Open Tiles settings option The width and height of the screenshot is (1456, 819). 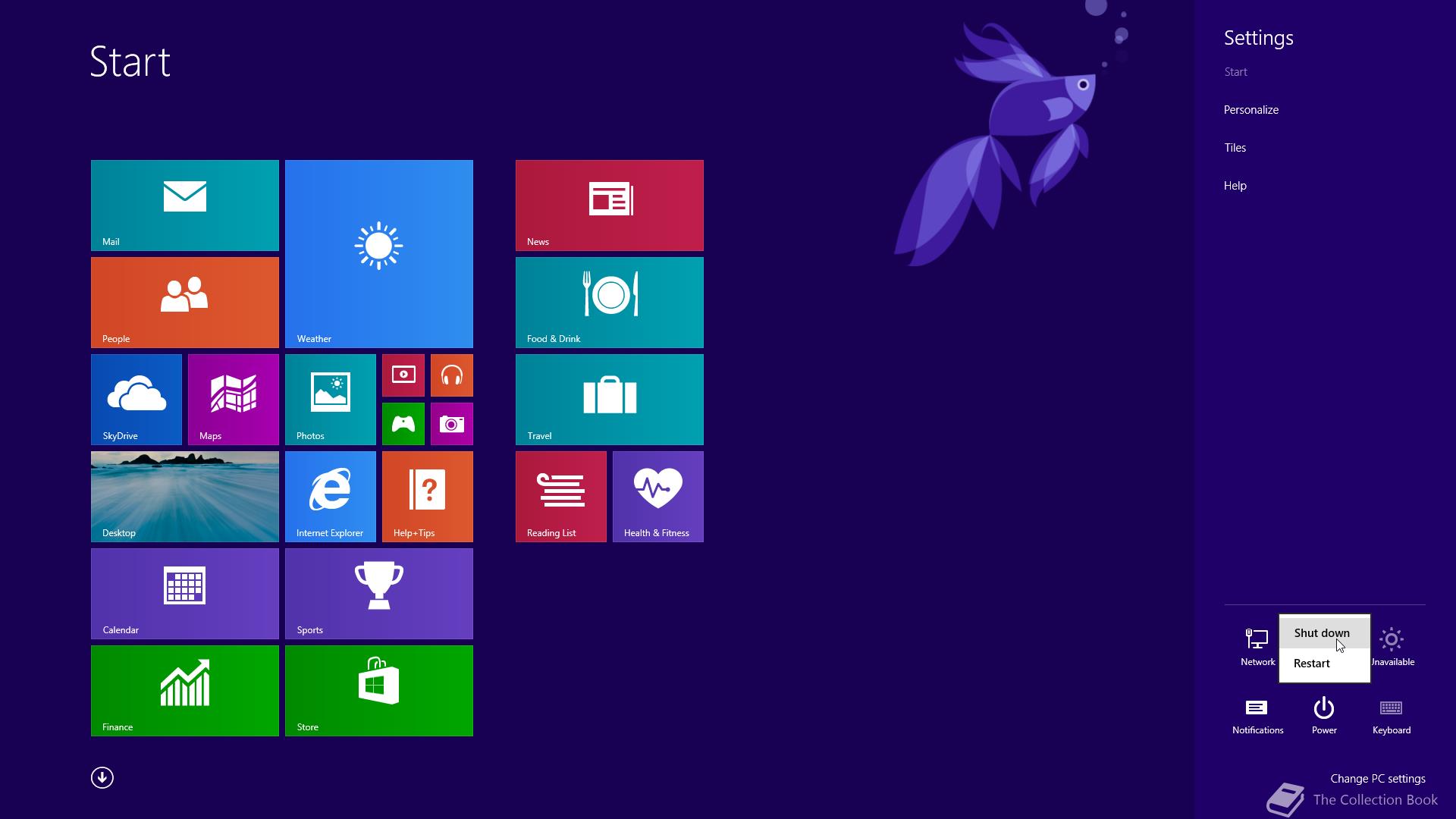(x=1235, y=148)
